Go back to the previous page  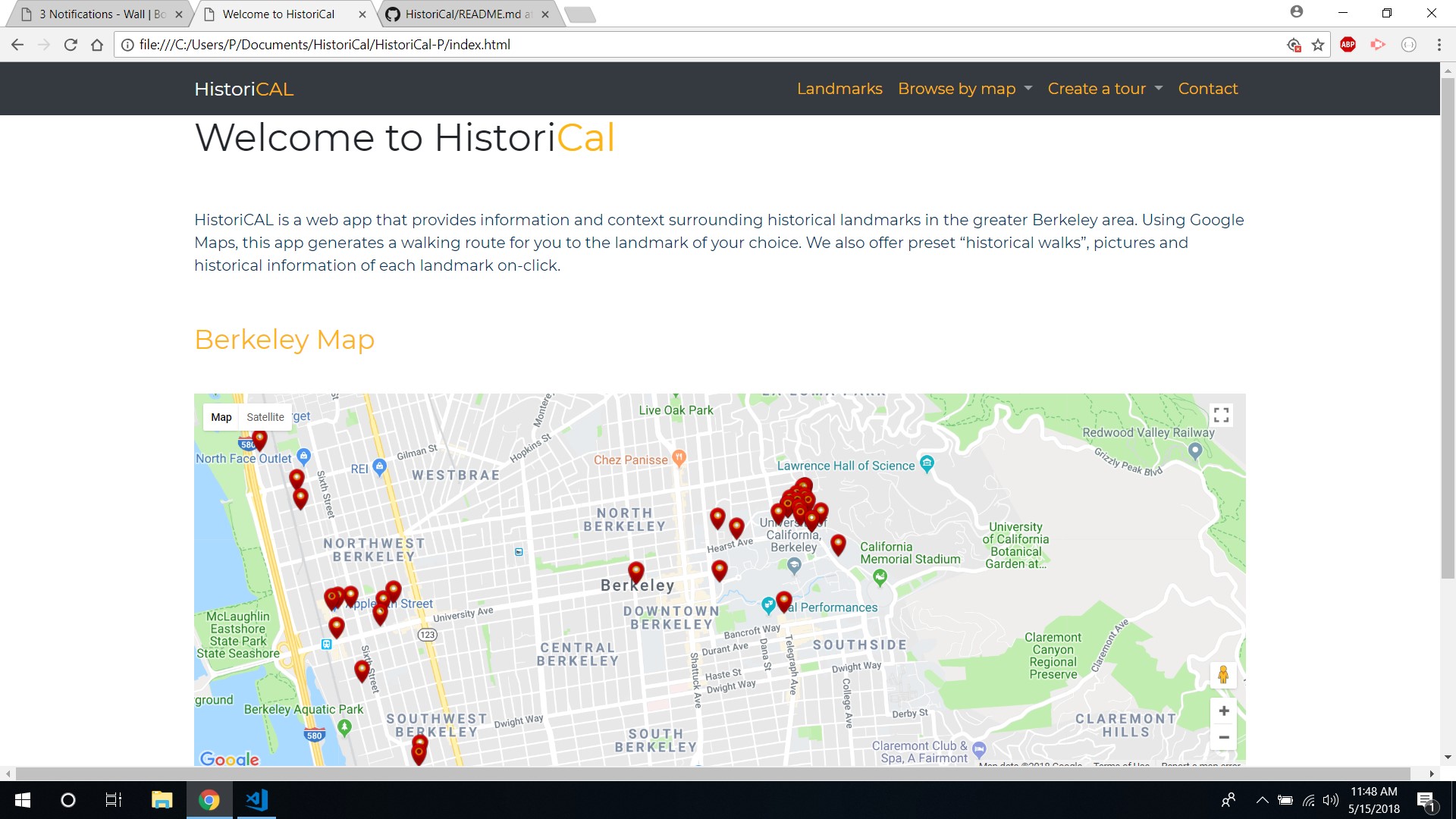[17, 44]
